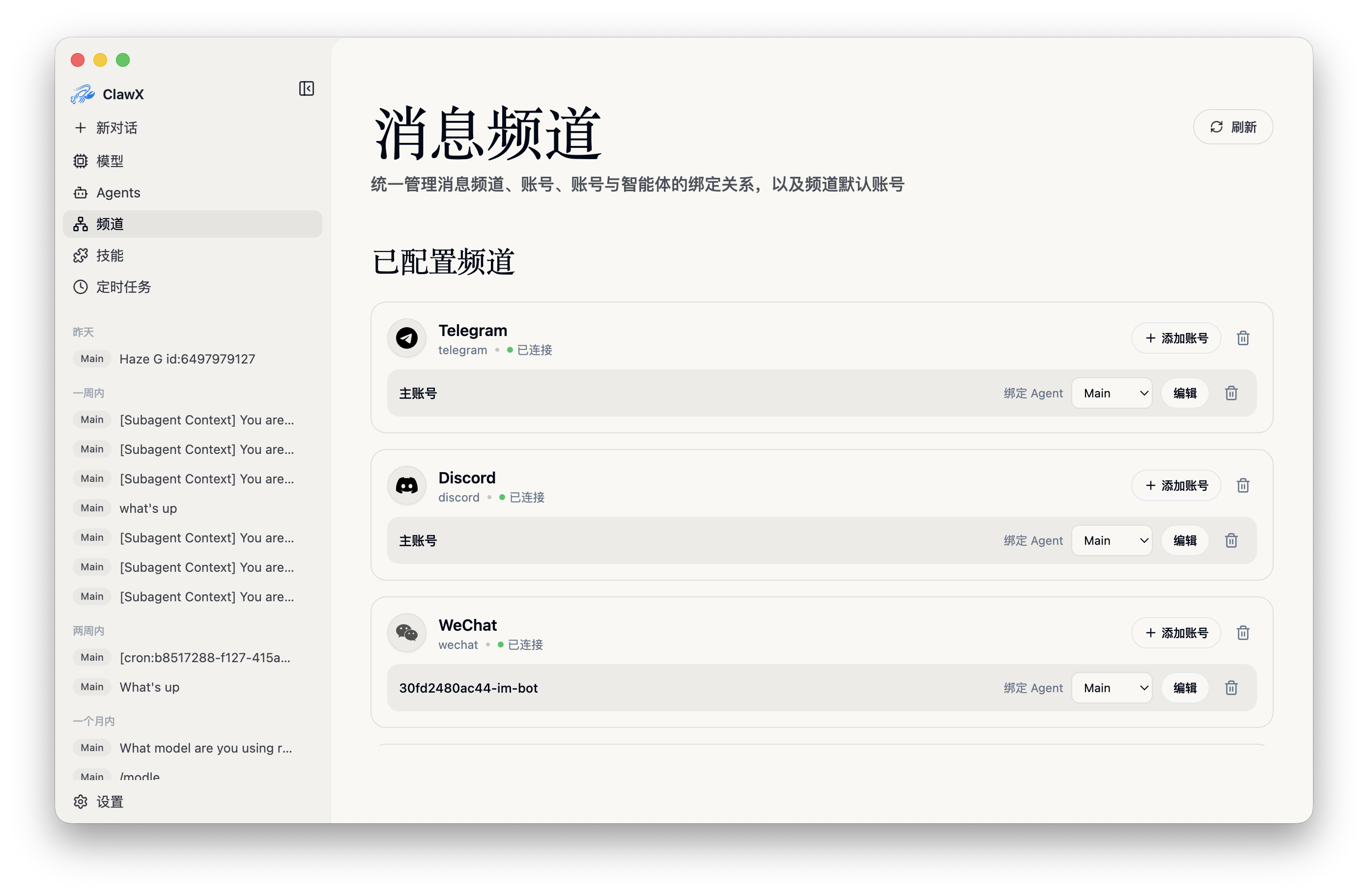Screen dimensions: 1368x896
Task: Click the Discord 已连接 status
Action: tap(522, 497)
